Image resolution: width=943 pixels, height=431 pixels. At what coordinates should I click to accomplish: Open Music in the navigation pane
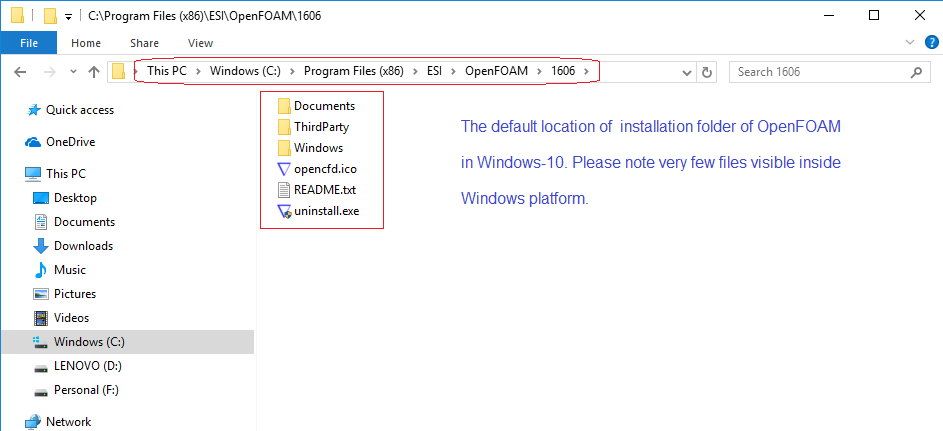coord(70,270)
